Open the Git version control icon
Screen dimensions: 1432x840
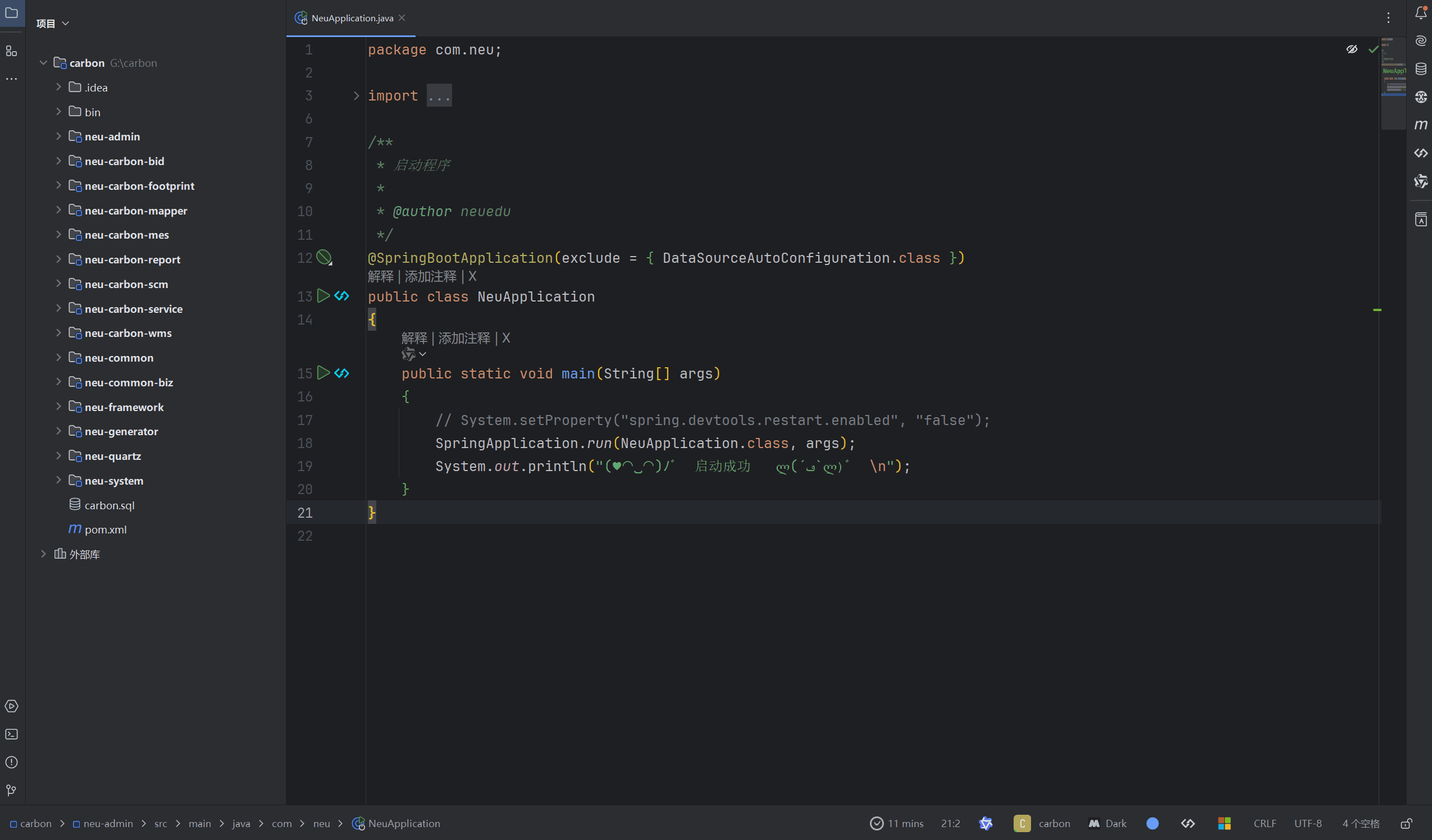[11, 790]
